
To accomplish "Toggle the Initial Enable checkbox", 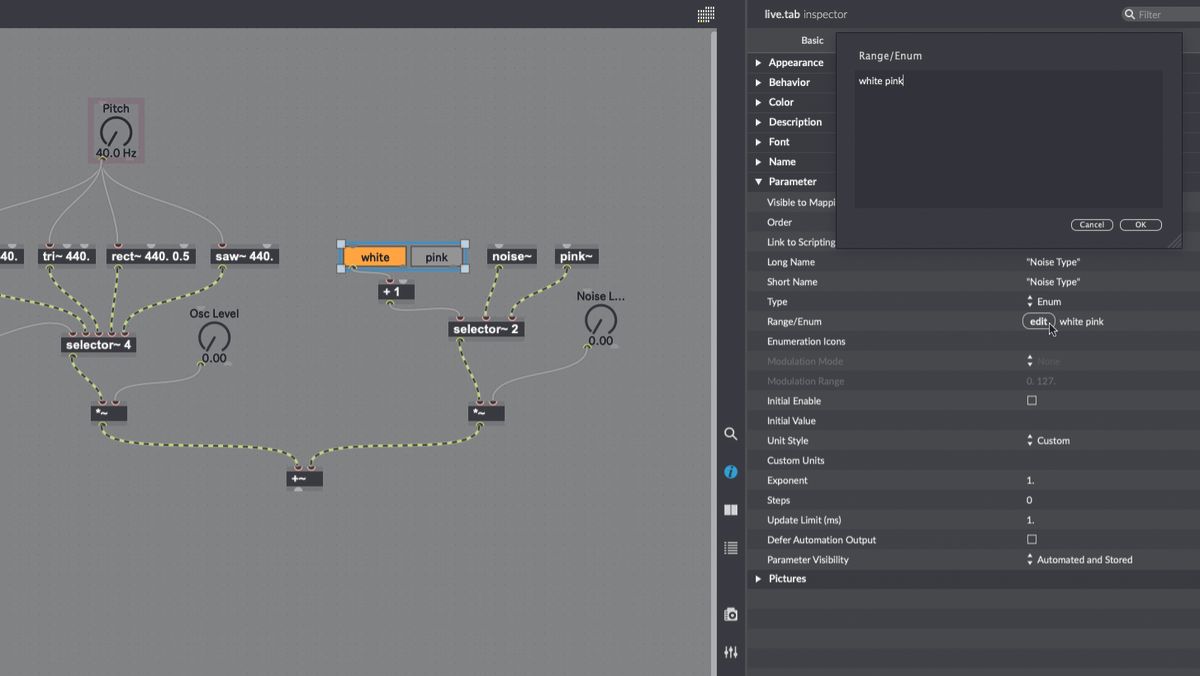I will [x=1032, y=400].
